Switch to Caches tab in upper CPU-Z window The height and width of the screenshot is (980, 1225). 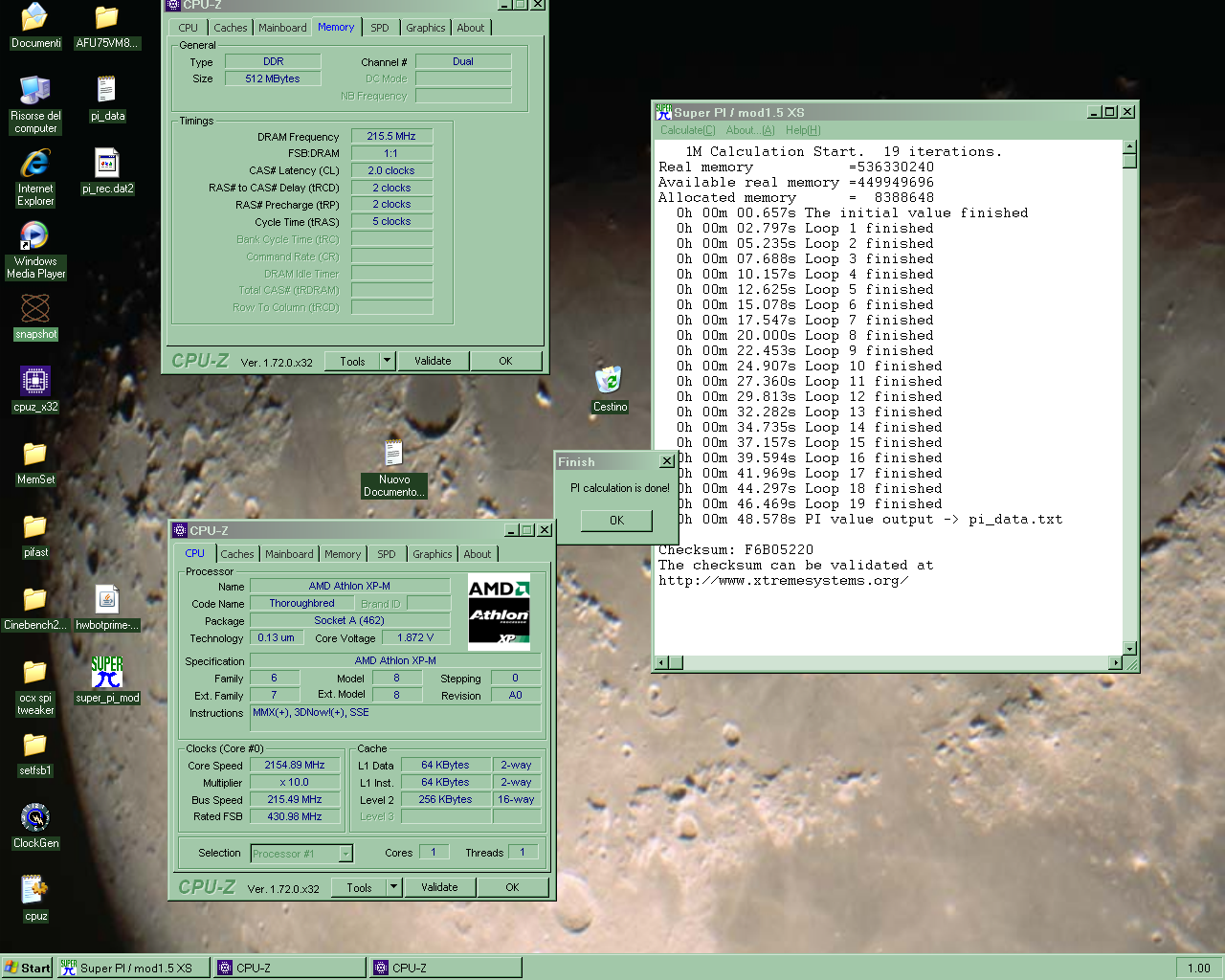coord(231,28)
